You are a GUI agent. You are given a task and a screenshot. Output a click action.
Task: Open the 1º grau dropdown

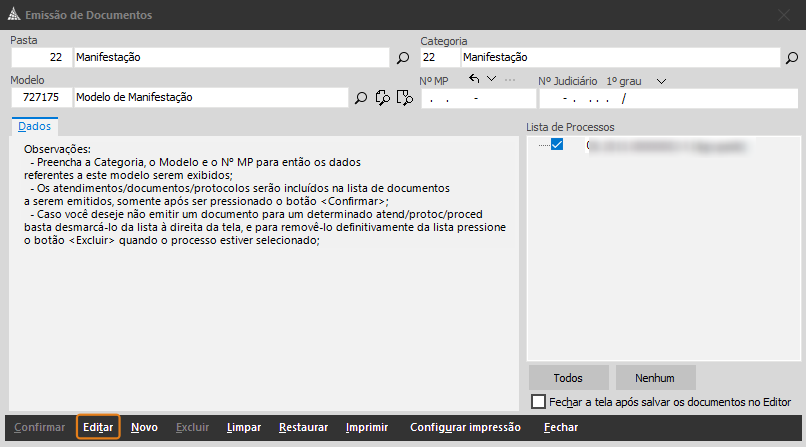click(x=662, y=81)
